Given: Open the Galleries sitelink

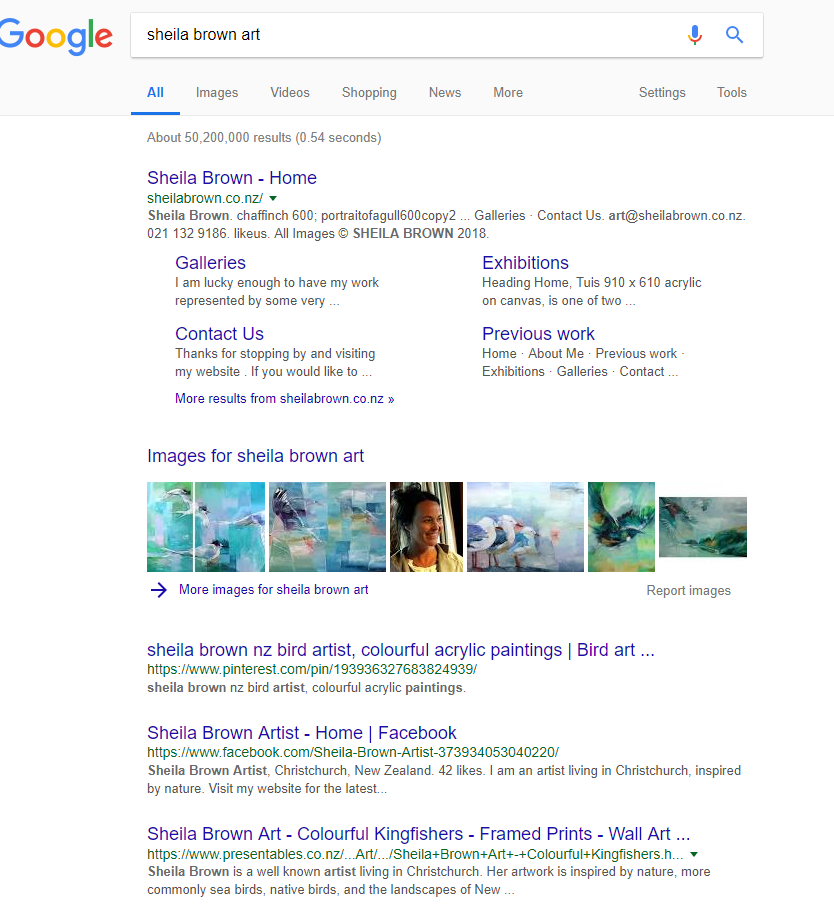Looking at the screenshot, I should pos(211,263).
